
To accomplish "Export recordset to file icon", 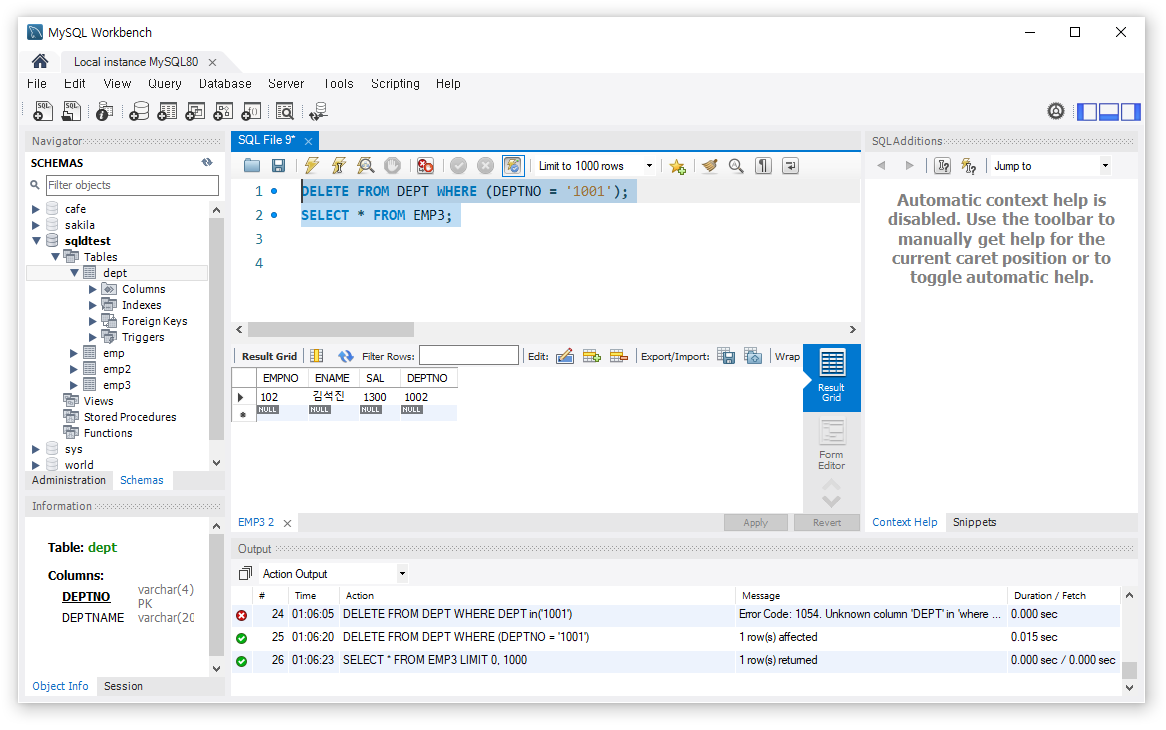I will [726, 356].
